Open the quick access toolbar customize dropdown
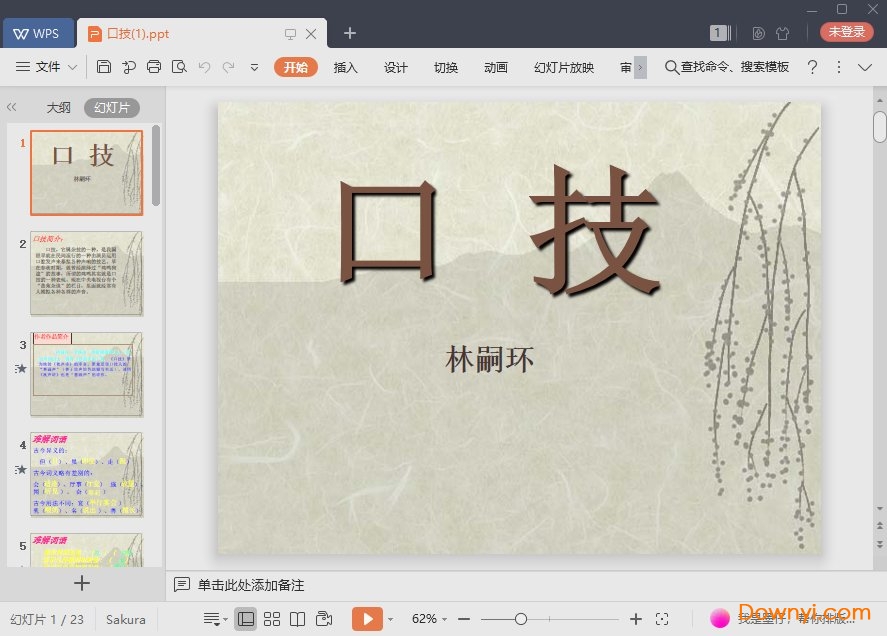Image resolution: width=887 pixels, height=636 pixels. 253,67
